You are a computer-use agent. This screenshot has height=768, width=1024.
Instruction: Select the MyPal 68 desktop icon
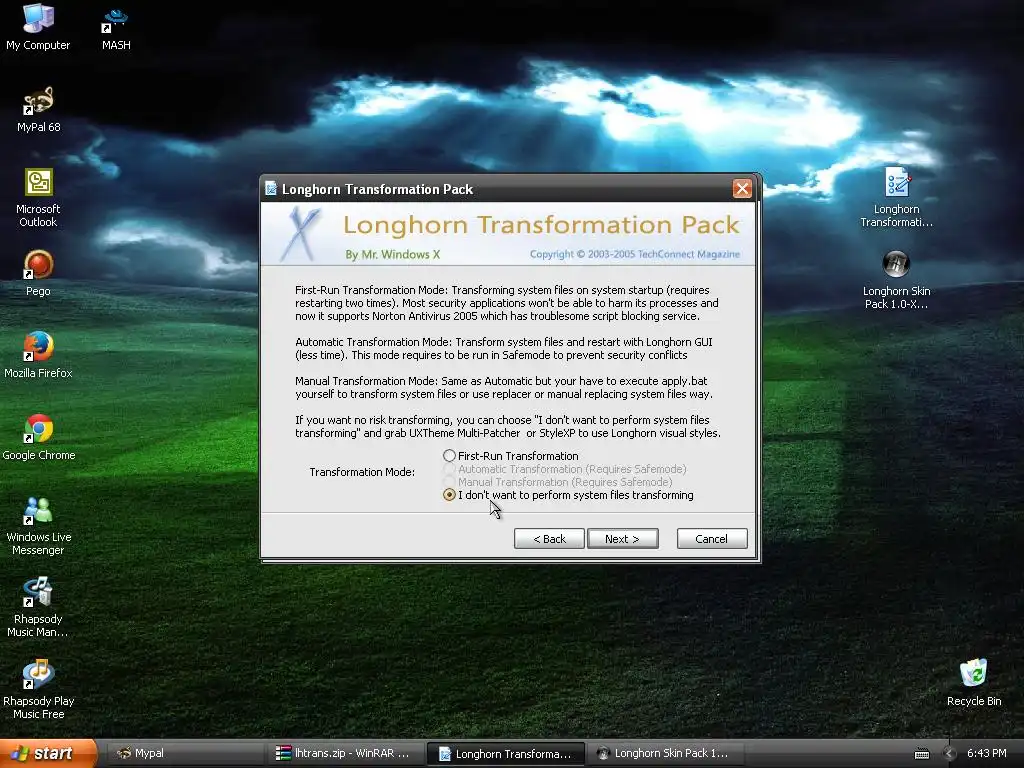click(x=38, y=110)
